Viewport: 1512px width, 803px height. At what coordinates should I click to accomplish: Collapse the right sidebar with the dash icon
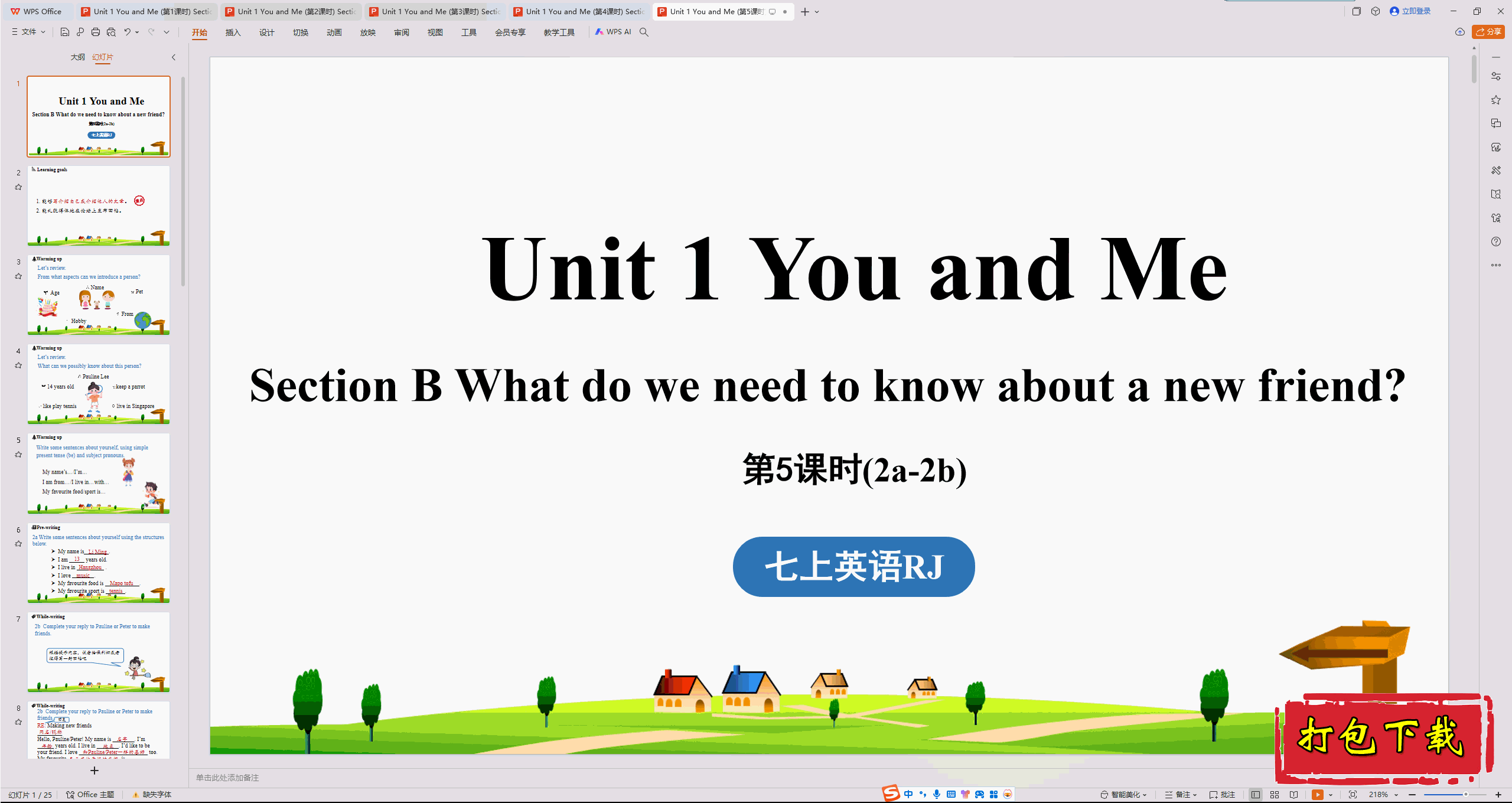point(1496,57)
